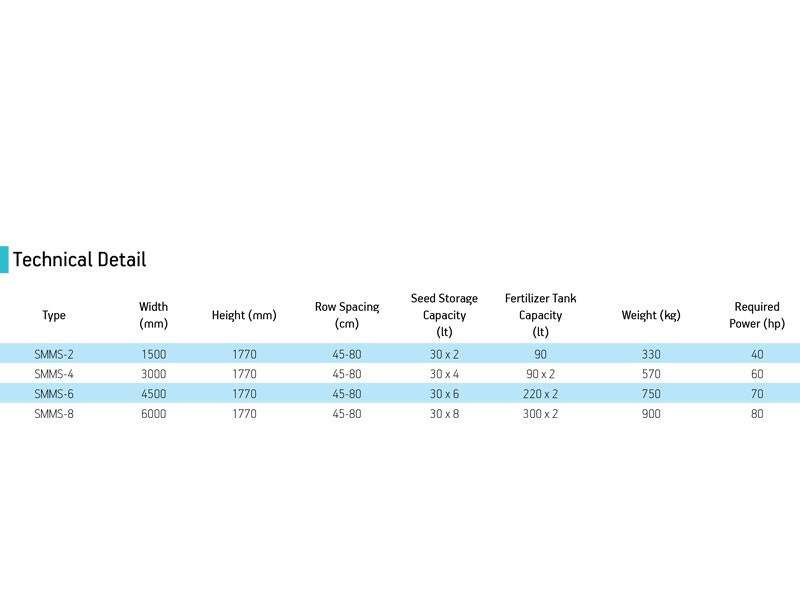Click the 4500 width value
The width and height of the screenshot is (800, 600).
click(x=154, y=394)
